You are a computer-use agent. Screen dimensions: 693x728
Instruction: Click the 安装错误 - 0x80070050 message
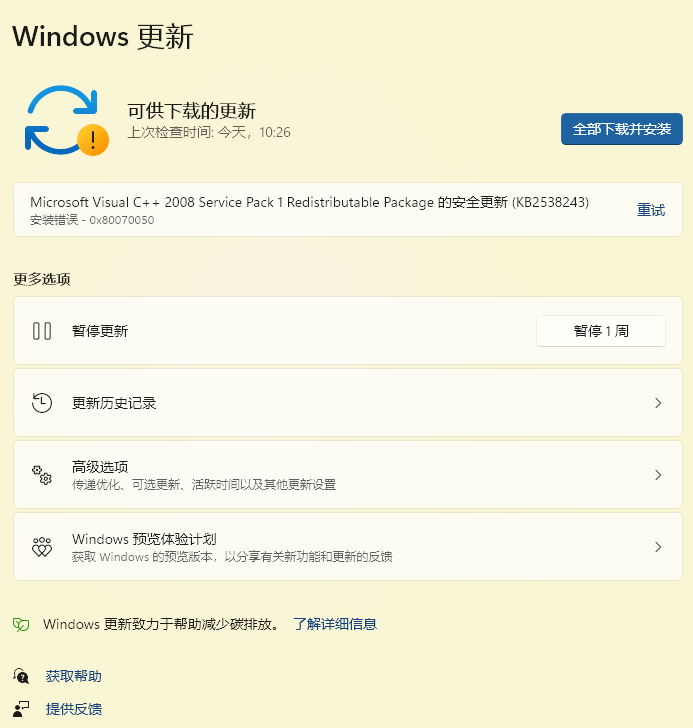[92, 220]
